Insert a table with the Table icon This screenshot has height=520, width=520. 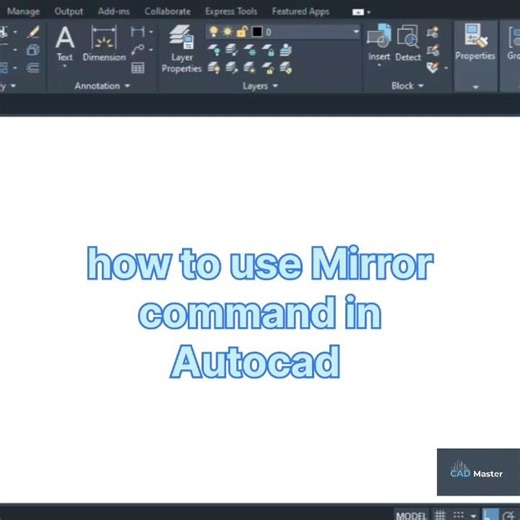coord(137,68)
